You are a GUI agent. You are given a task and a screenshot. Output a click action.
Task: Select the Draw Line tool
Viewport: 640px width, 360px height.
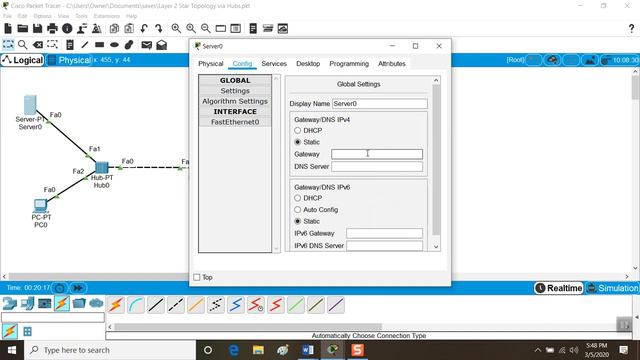[84, 44]
